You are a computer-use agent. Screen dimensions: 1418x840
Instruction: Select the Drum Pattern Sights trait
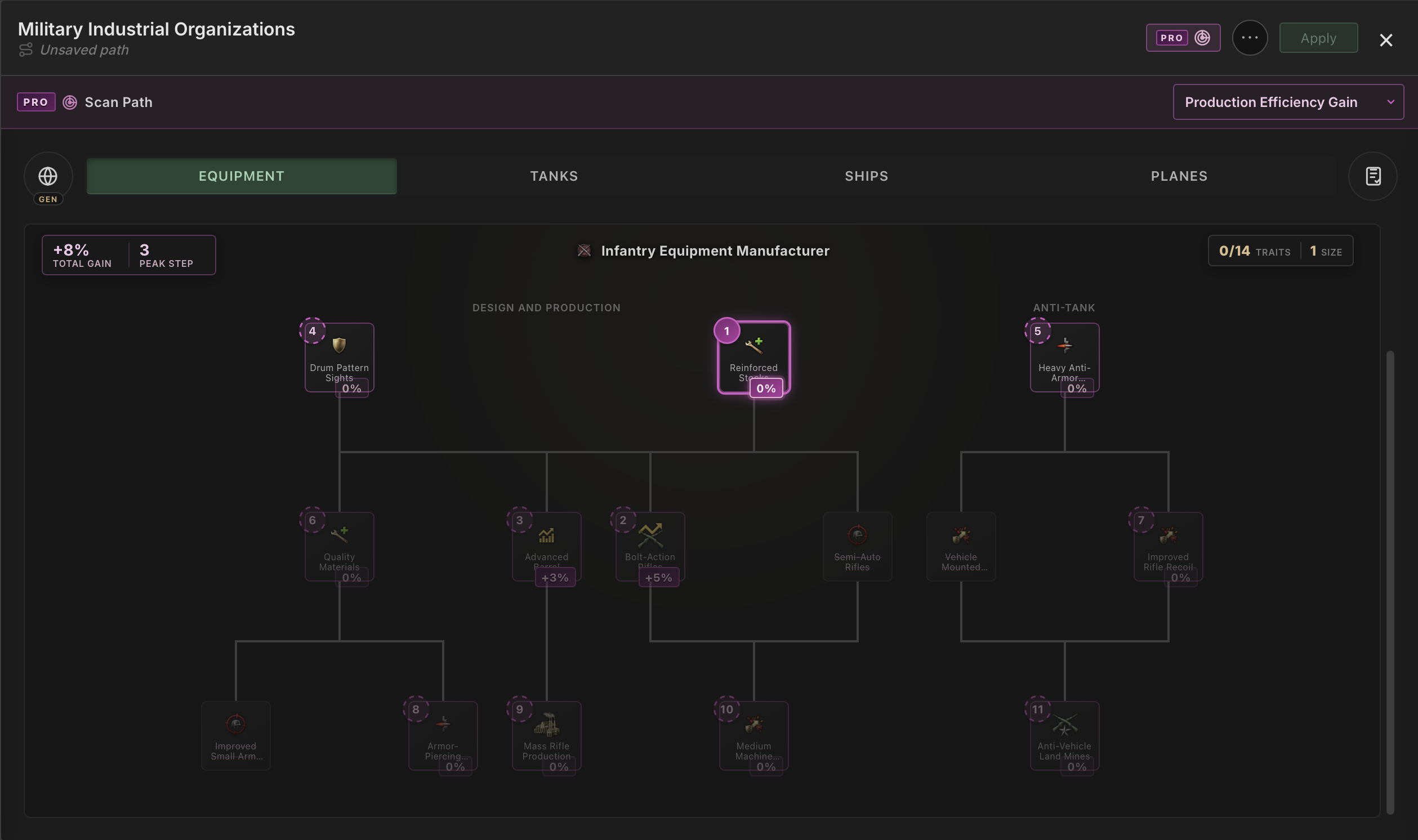coord(339,357)
